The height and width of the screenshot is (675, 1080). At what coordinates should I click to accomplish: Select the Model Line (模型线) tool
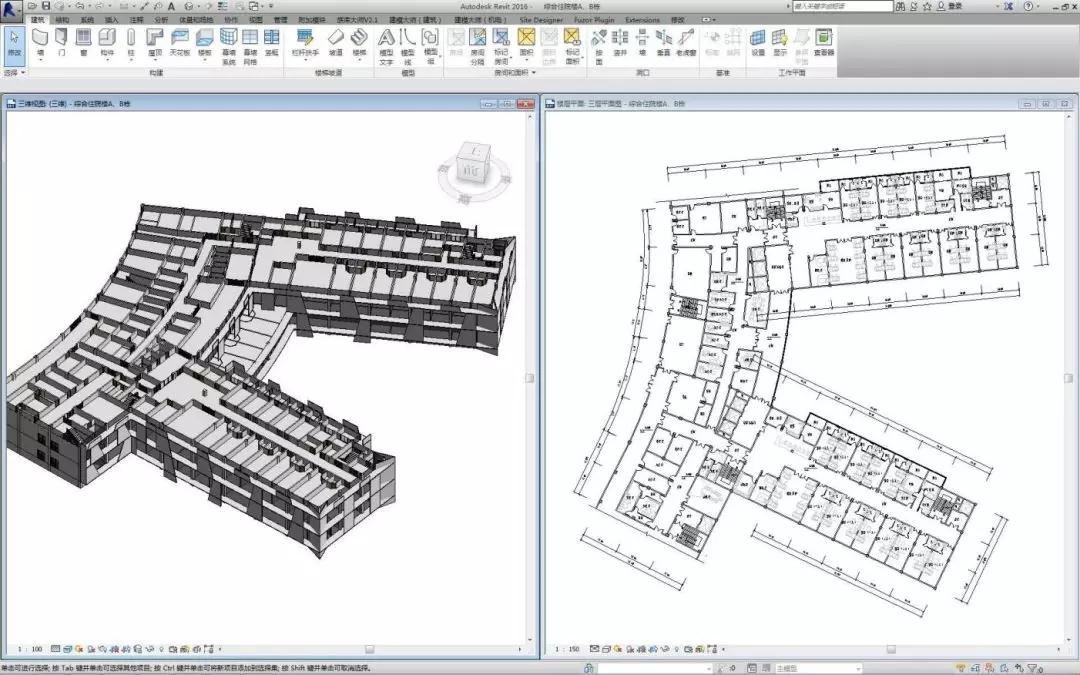tap(408, 45)
